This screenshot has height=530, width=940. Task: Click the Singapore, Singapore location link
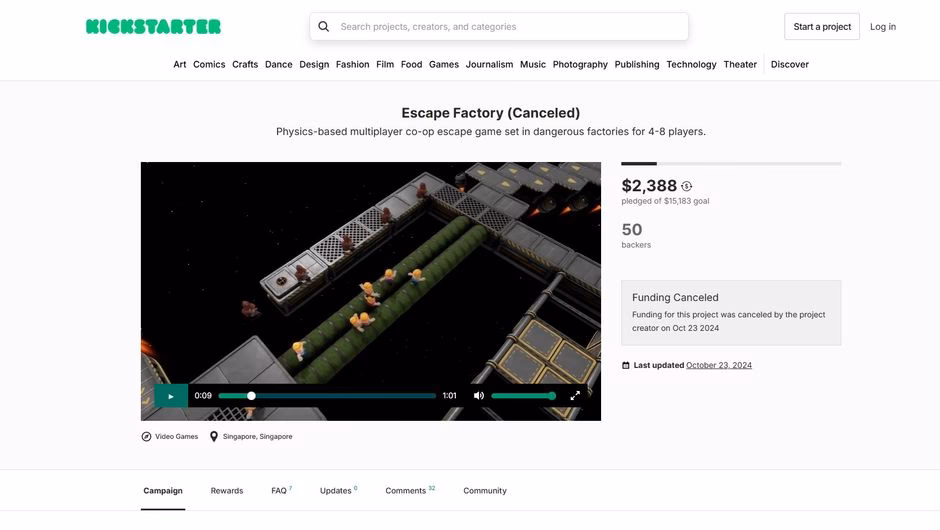click(258, 436)
